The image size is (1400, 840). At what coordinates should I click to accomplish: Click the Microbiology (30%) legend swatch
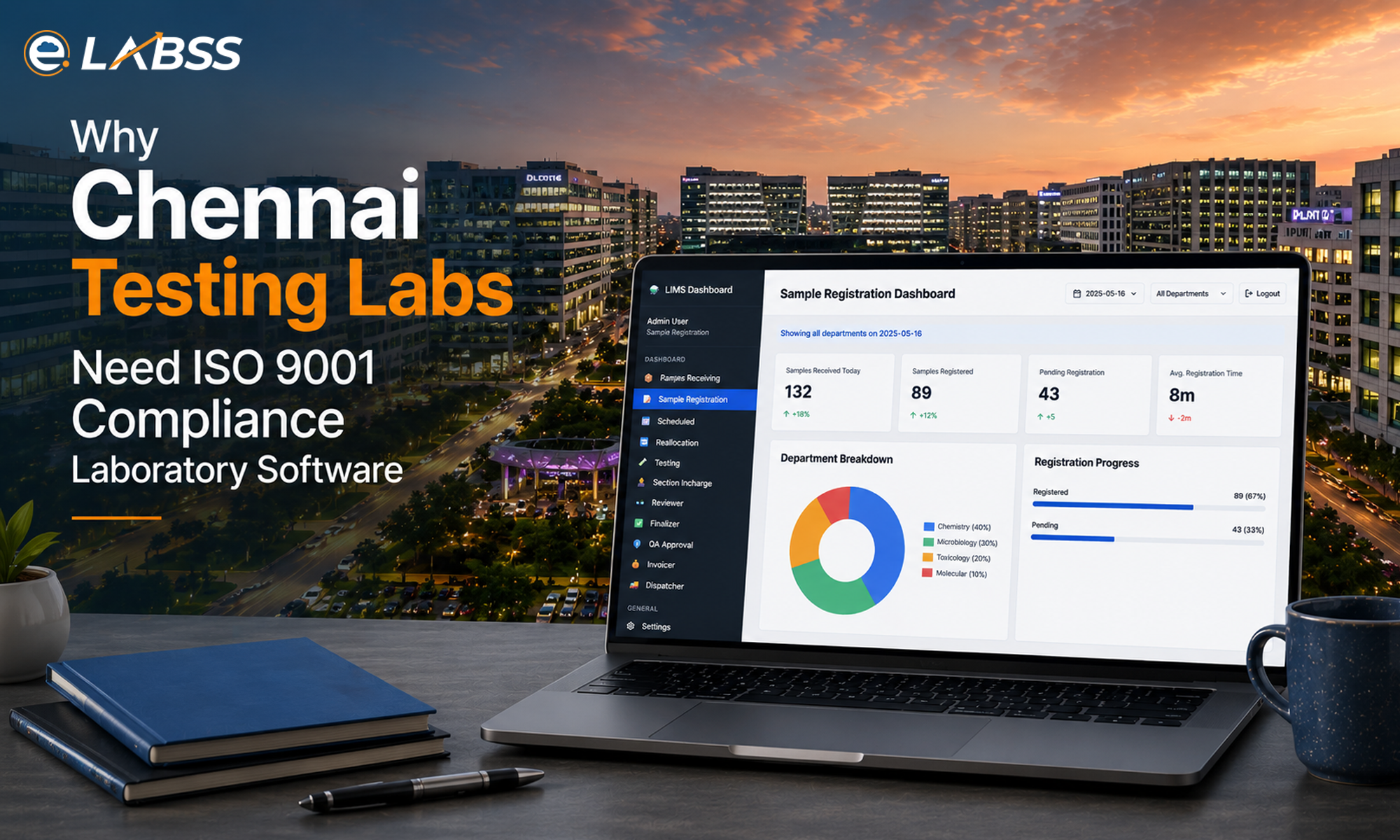pos(928,542)
